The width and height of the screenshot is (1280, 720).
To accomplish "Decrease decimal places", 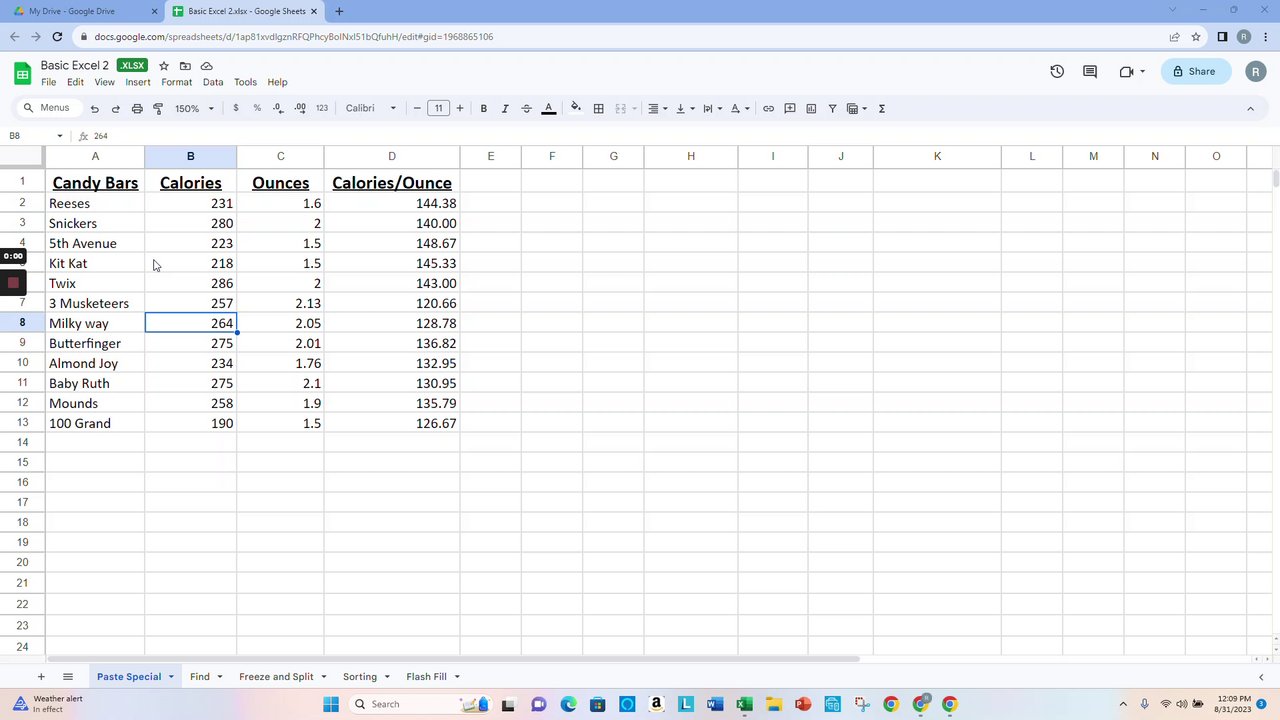I will pos(278,108).
